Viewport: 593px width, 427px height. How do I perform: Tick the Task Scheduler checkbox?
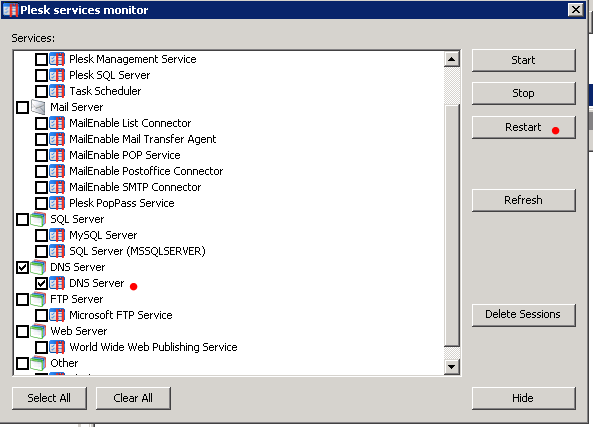click(41, 91)
